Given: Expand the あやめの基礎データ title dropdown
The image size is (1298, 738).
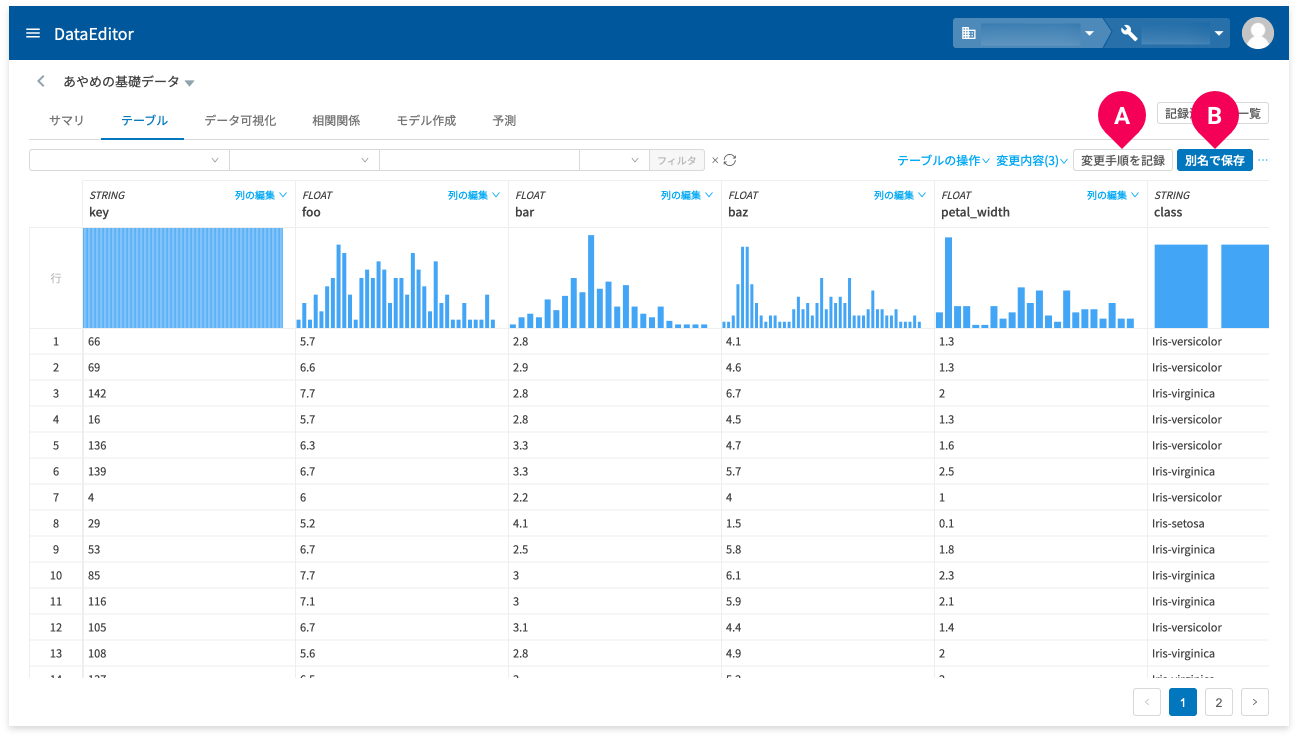Looking at the screenshot, I should [190, 82].
